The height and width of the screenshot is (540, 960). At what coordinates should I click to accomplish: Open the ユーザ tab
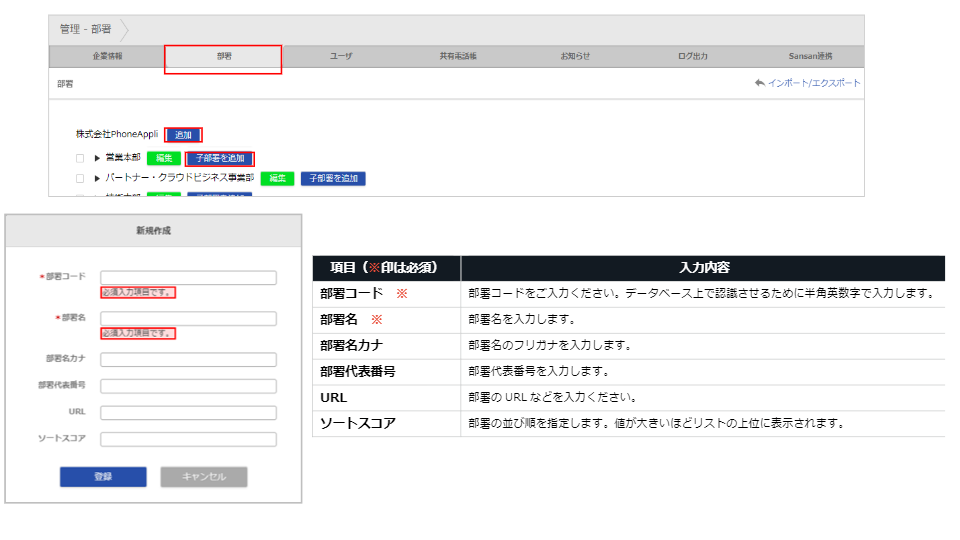tap(341, 56)
